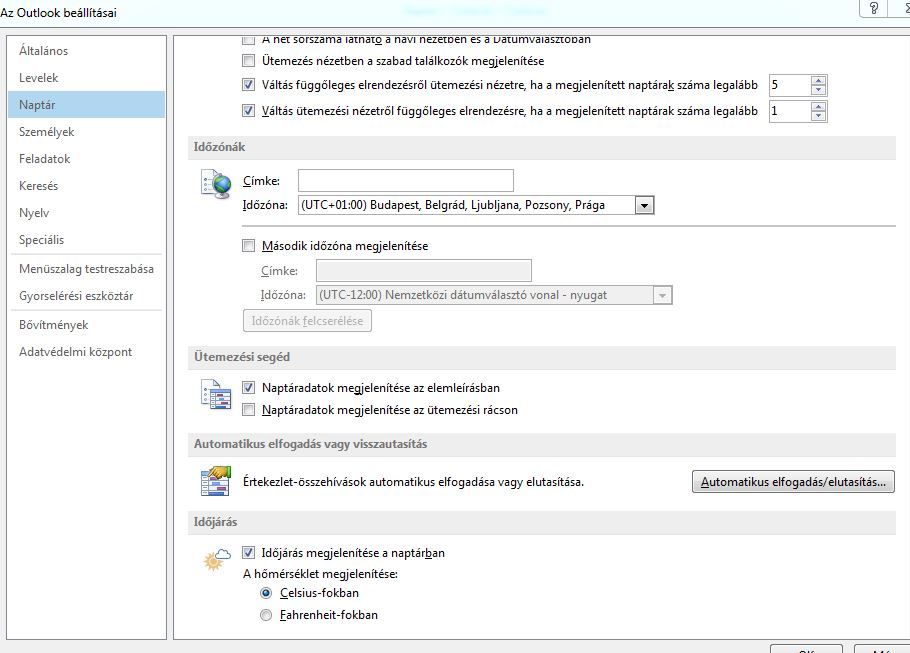Select Celsius-fokban radio button
The width and height of the screenshot is (910, 653).
coord(266,593)
